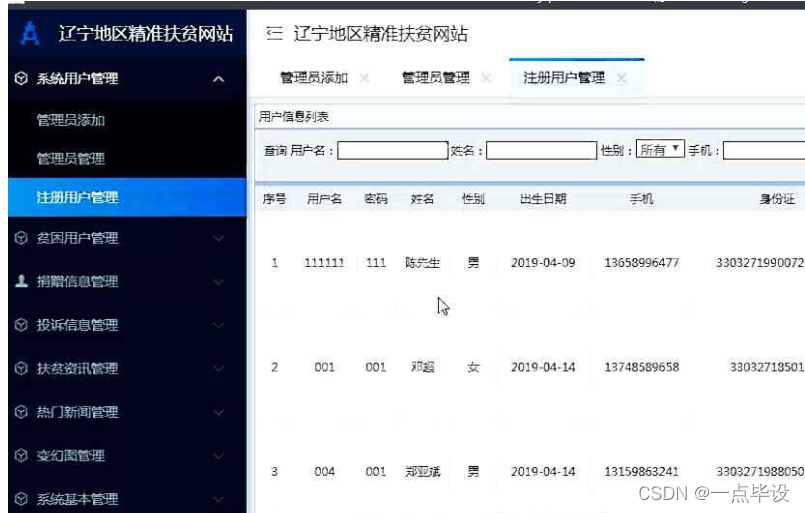Open 管理员添加 in the sidebar
The height and width of the screenshot is (513, 805).
pyautogui.click(x=71, y=120)
